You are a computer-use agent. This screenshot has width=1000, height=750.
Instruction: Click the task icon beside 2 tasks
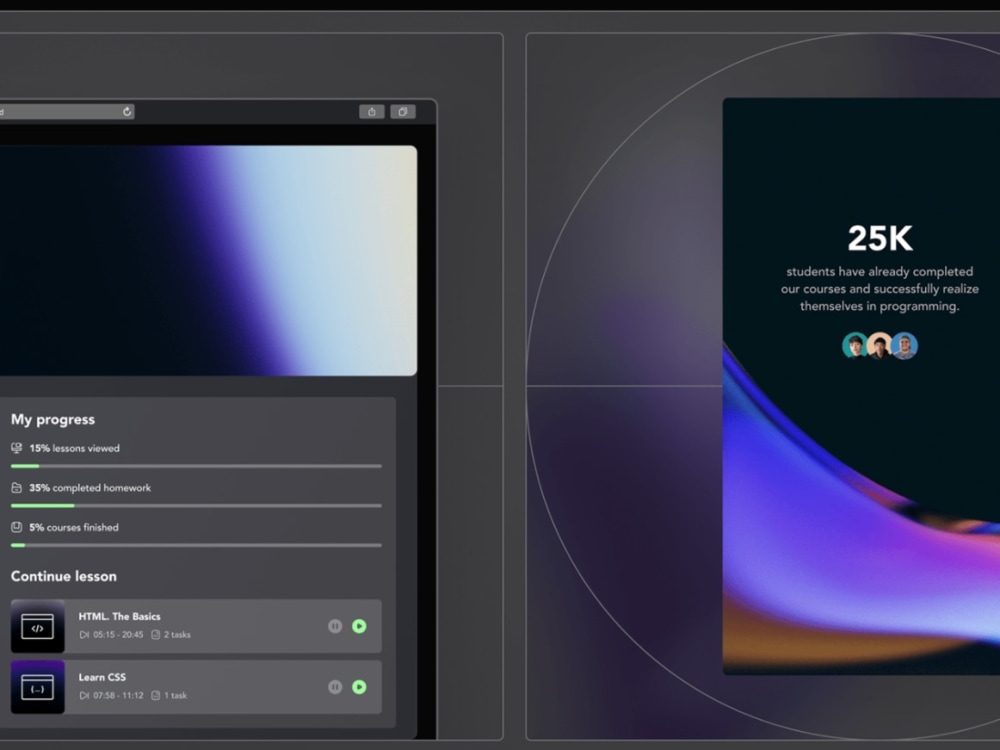(156, 635)
